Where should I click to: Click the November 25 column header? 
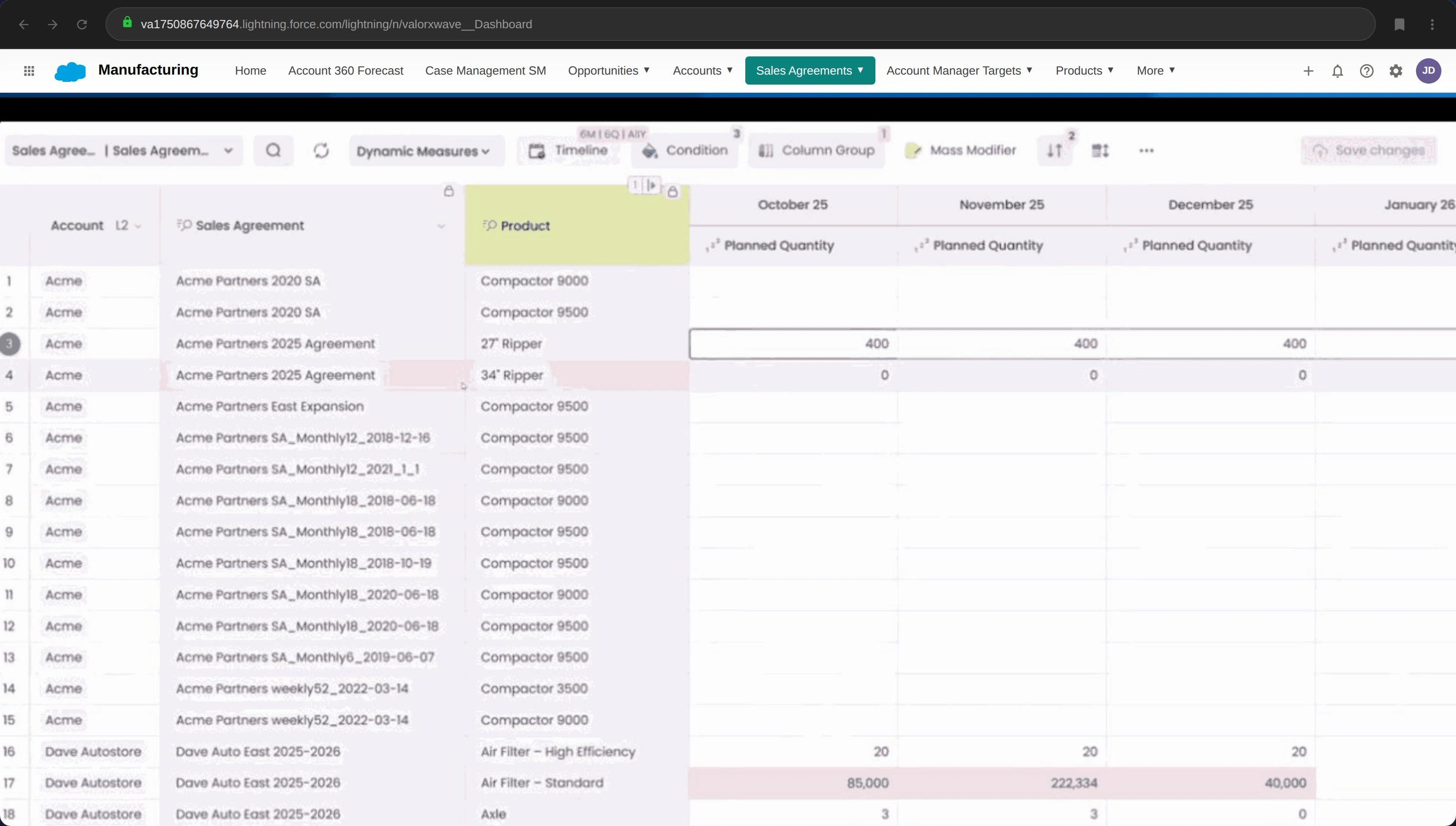point(1001,205)
